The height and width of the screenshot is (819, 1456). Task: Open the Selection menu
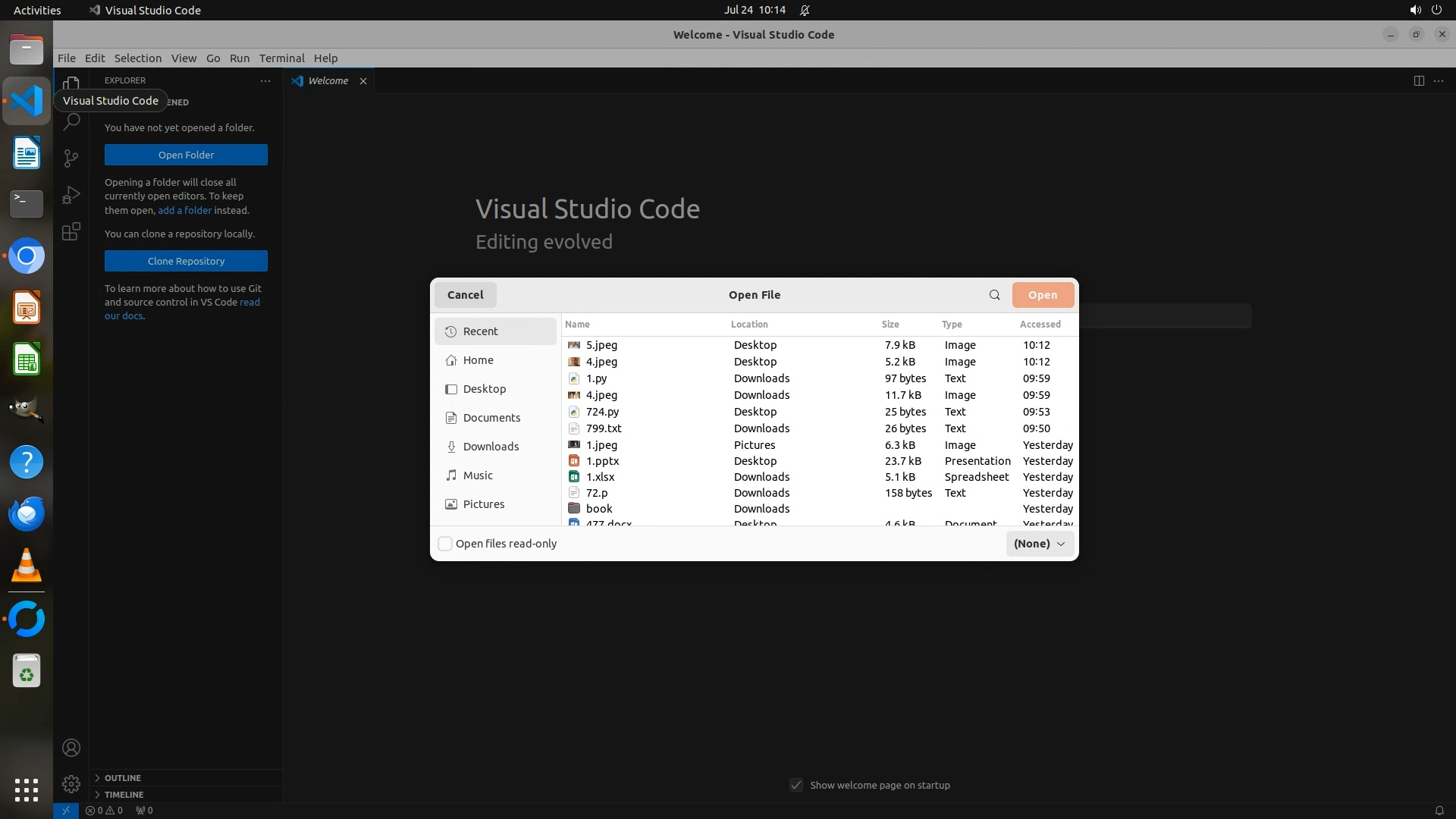[137, 58]
